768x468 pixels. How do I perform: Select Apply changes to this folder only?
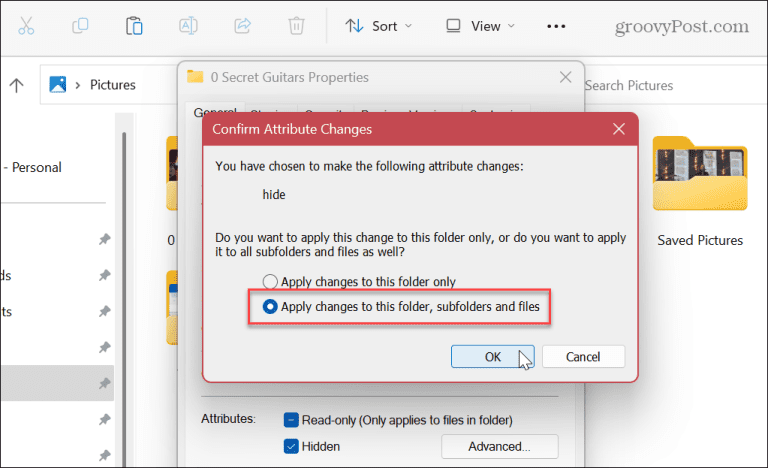[268, 282]
